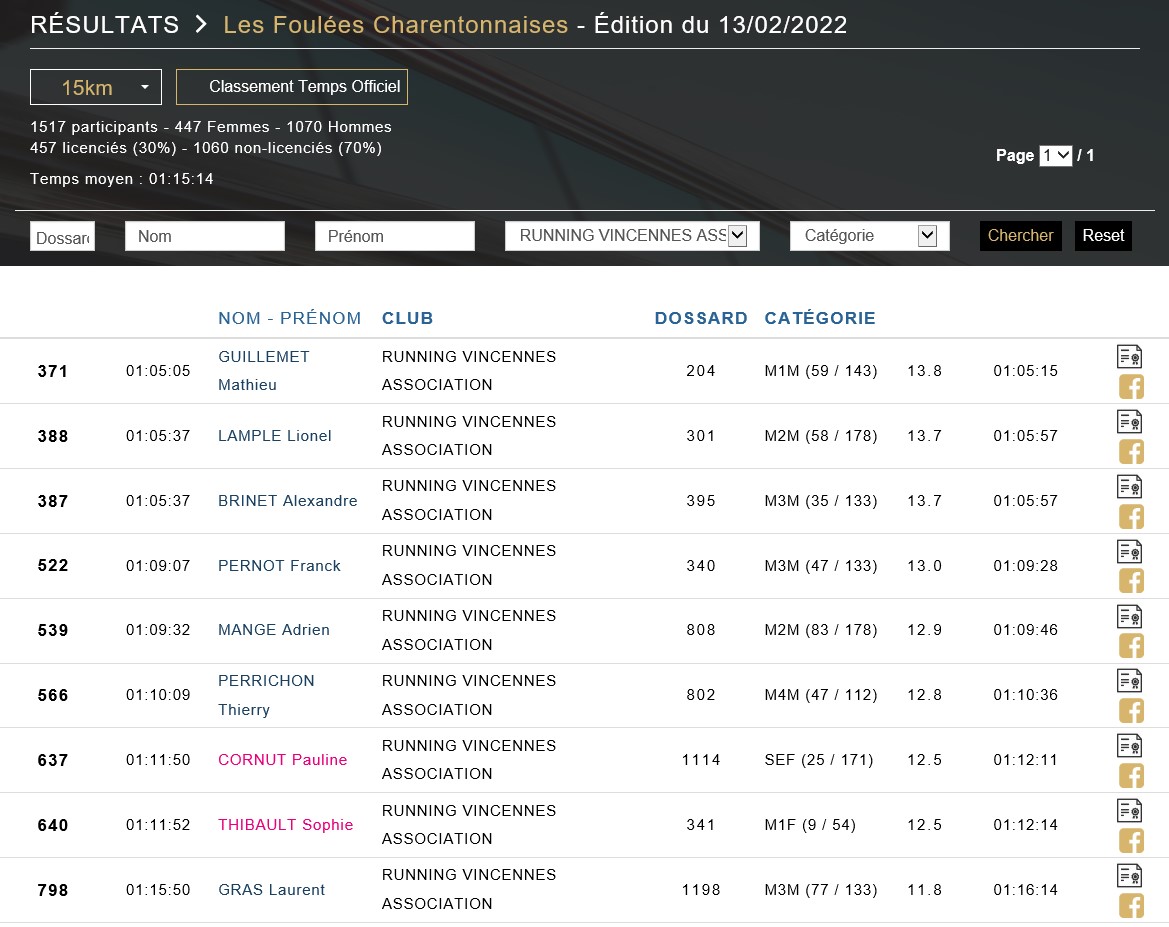The height and width of the screenshot is (927, 1169).
Task: Focus the Nom search field
Action: pyautogui.click(x=205, y=236)
